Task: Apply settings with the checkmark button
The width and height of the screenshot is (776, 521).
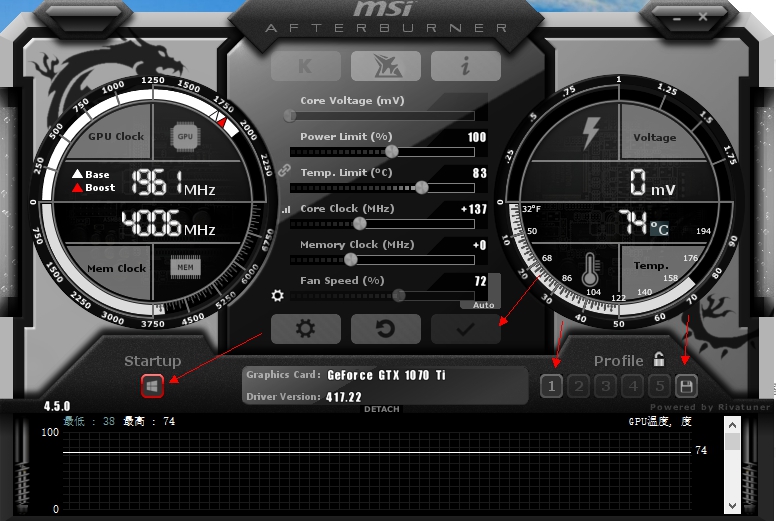Action: tap(466, 329)
